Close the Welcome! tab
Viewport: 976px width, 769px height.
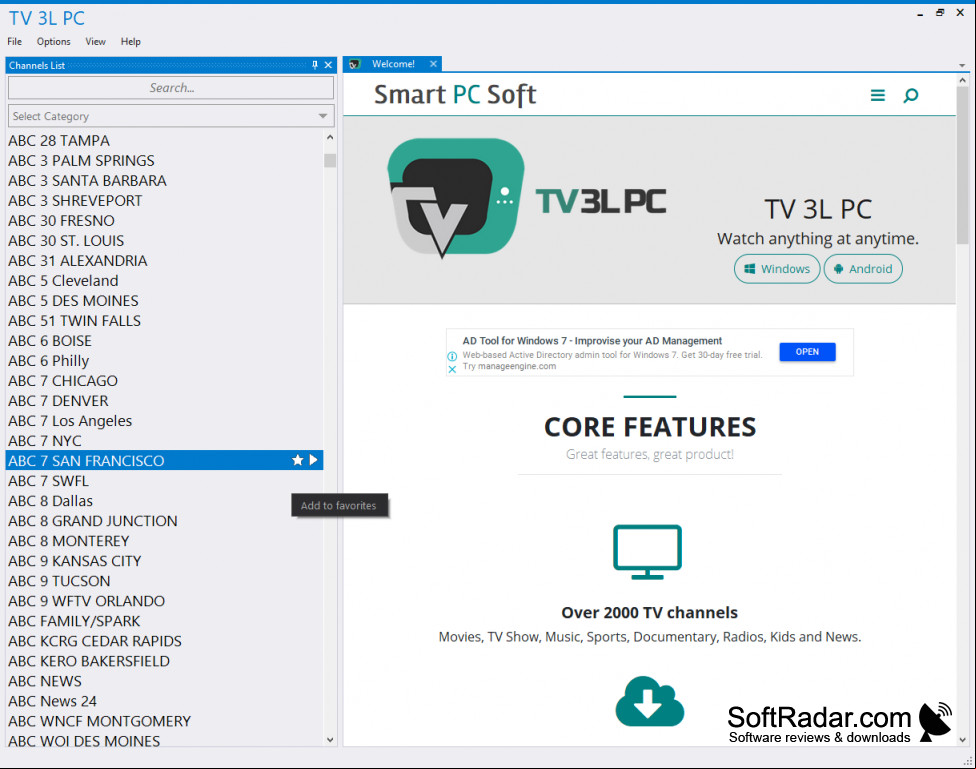point(433,64)
